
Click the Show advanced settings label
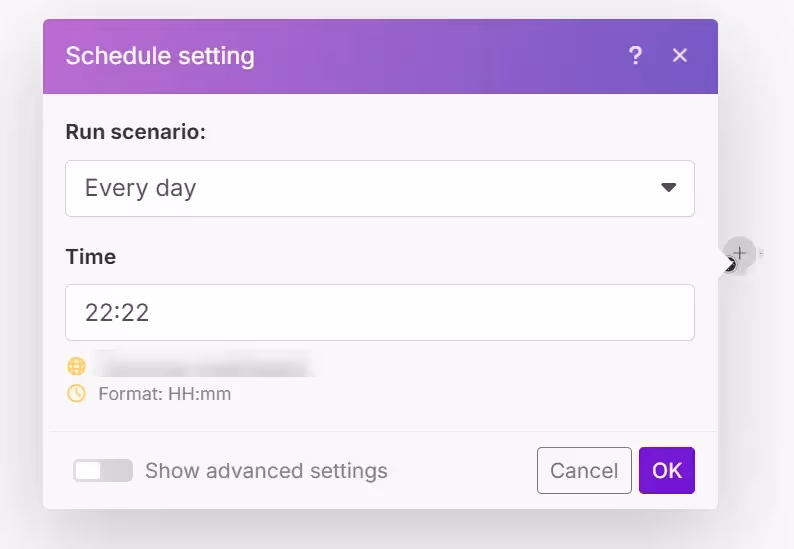[266, 471]
